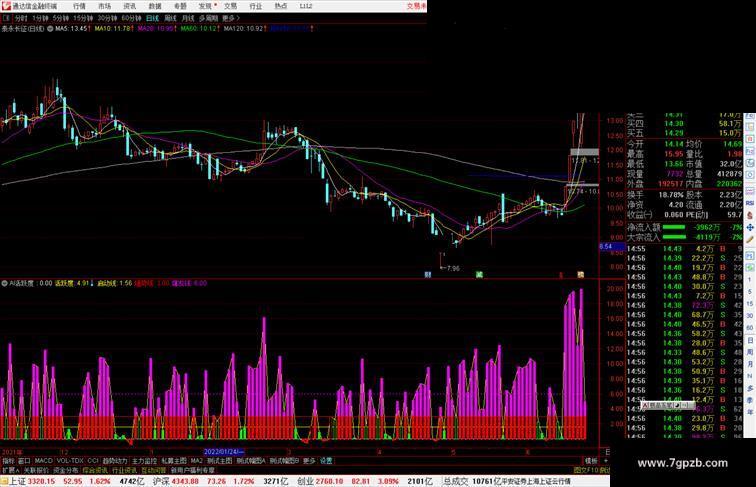Click the 净流入额 green bar
The width and height of the screenshot is (756, 487).
(x=674, y=227)
